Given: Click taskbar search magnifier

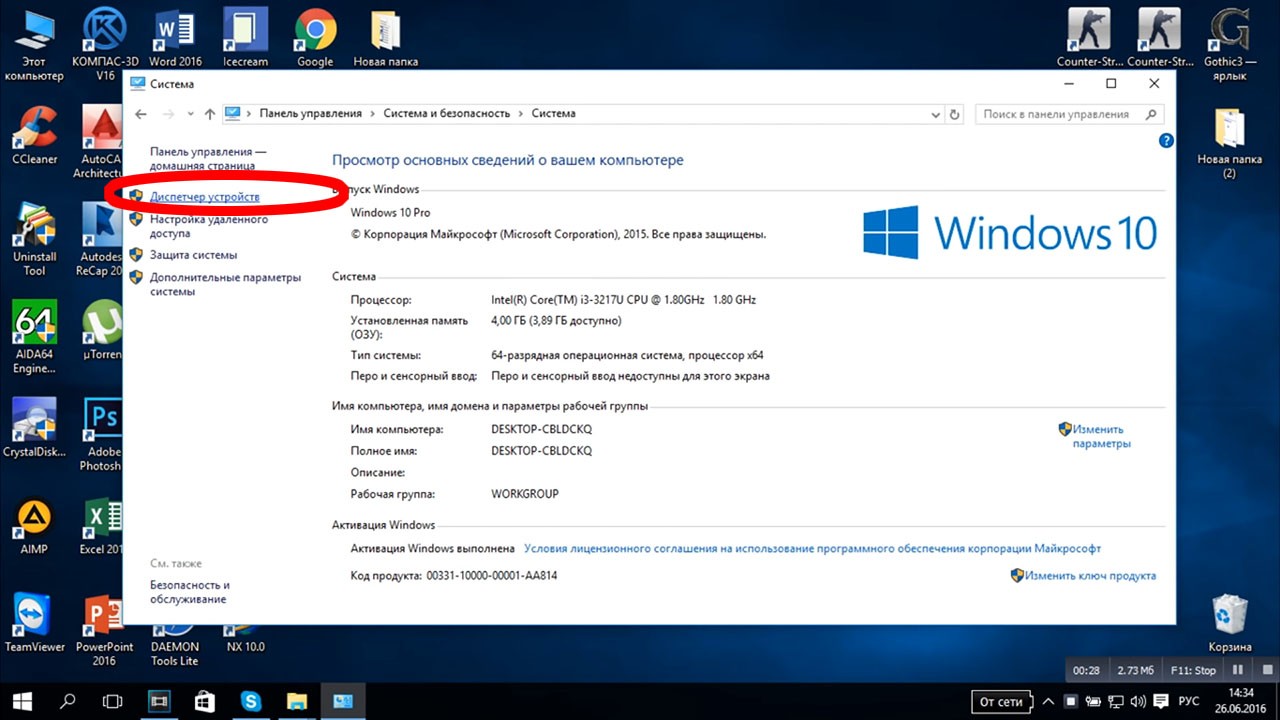Looking at the screenshot, I should coord(68,700).
